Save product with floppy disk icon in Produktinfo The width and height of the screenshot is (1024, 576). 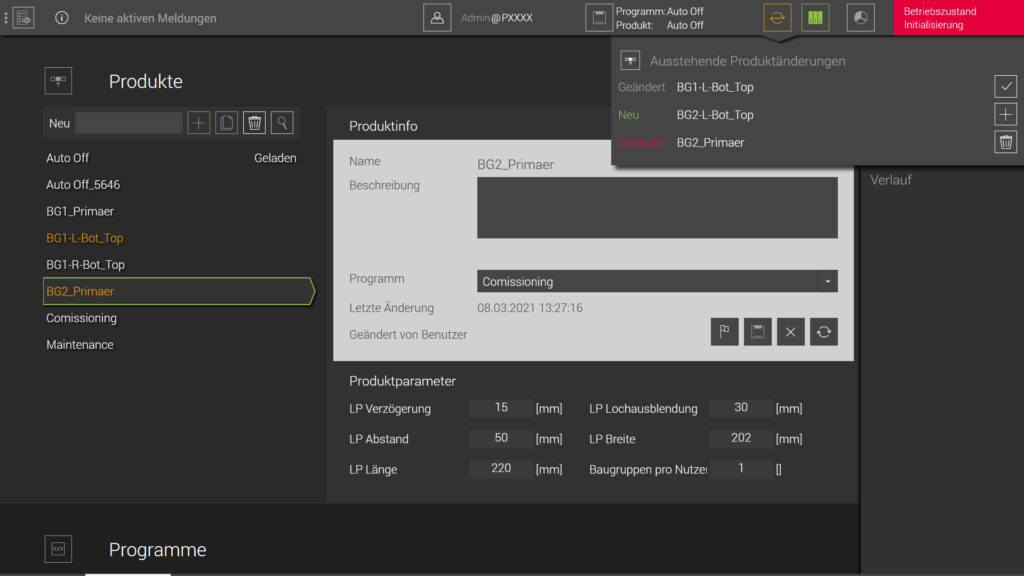758,332
